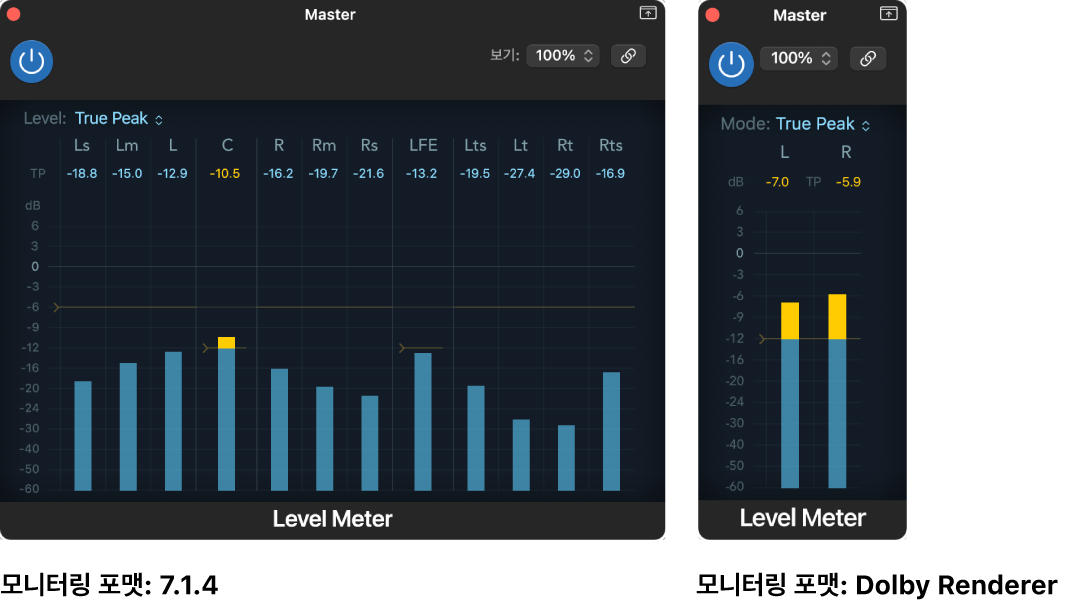Click the Lts channel peak value -19.5
The height and width of the screenshot is (604, 1069).
click(475, 174)
